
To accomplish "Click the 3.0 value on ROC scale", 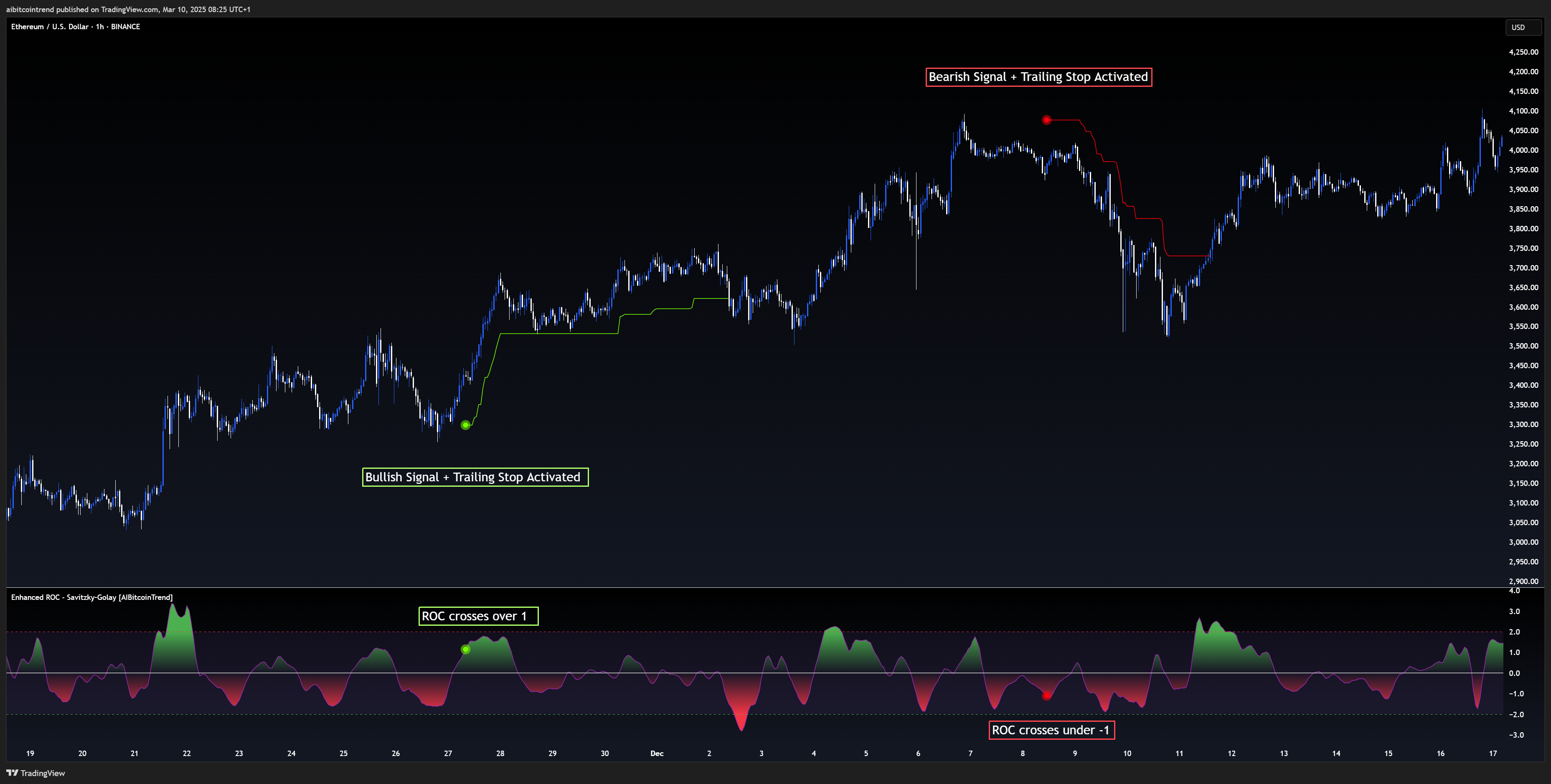I will click(x=1514, y=611).
